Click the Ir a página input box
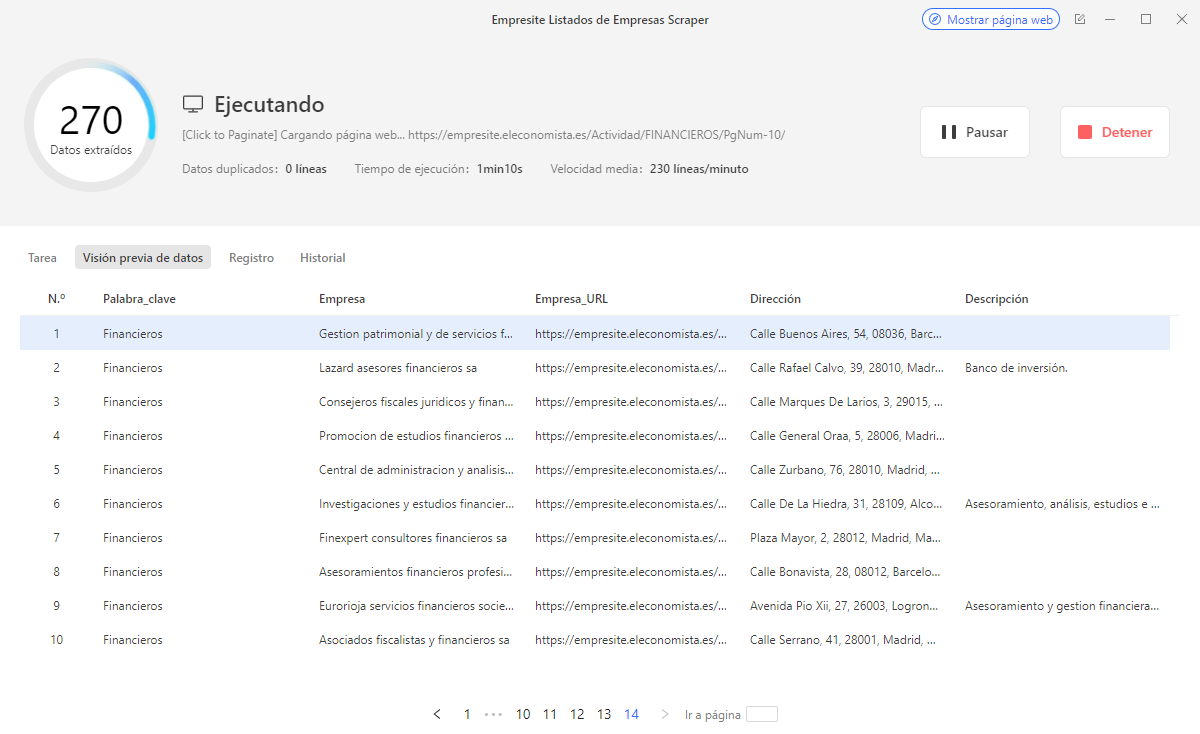Image resolution: width=1200 pixels, height=734 pixels. [762, 714]
